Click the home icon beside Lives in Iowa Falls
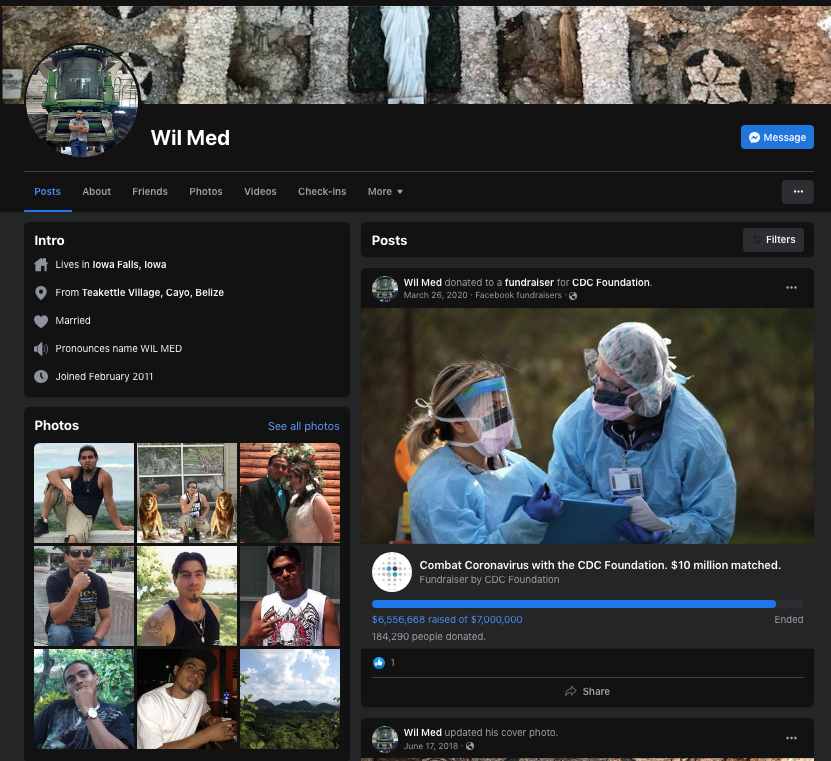Screen dimensions: 831x761 (x=41, y=264)
